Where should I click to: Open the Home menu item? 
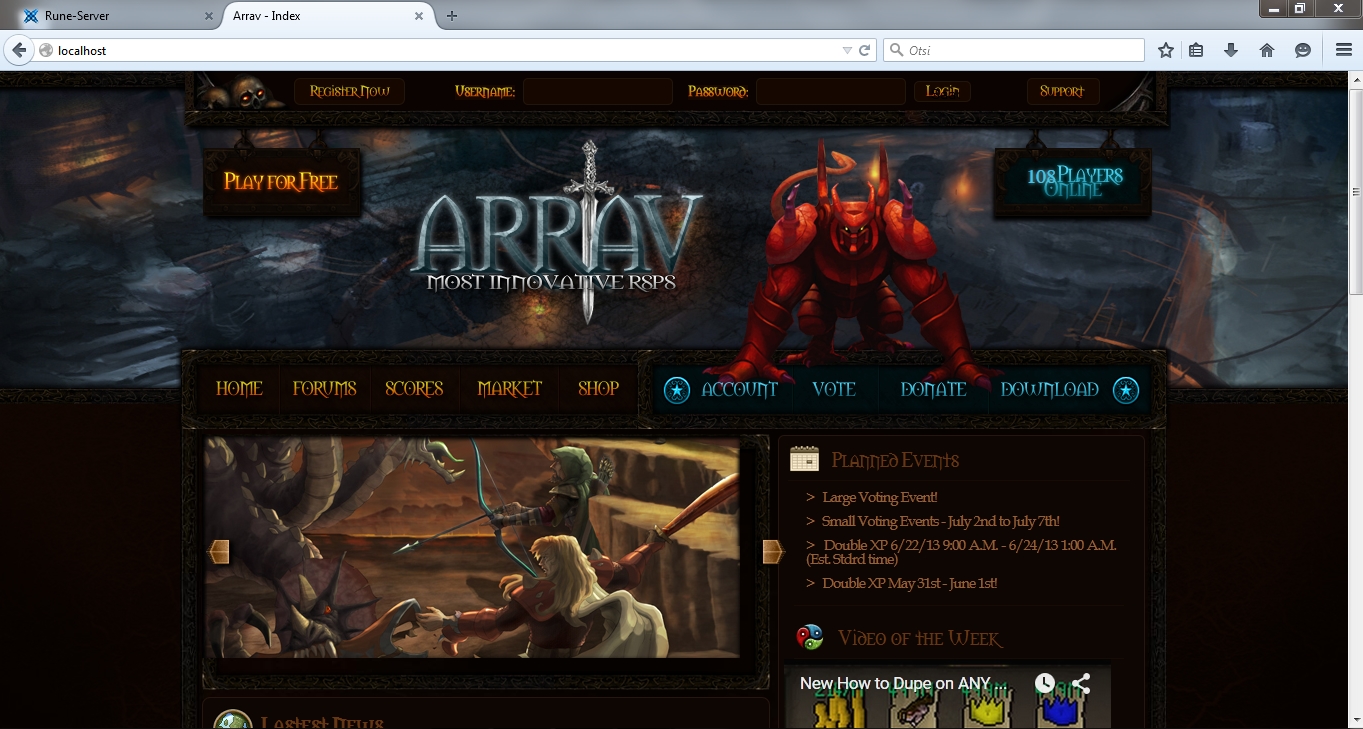point(239,389)
